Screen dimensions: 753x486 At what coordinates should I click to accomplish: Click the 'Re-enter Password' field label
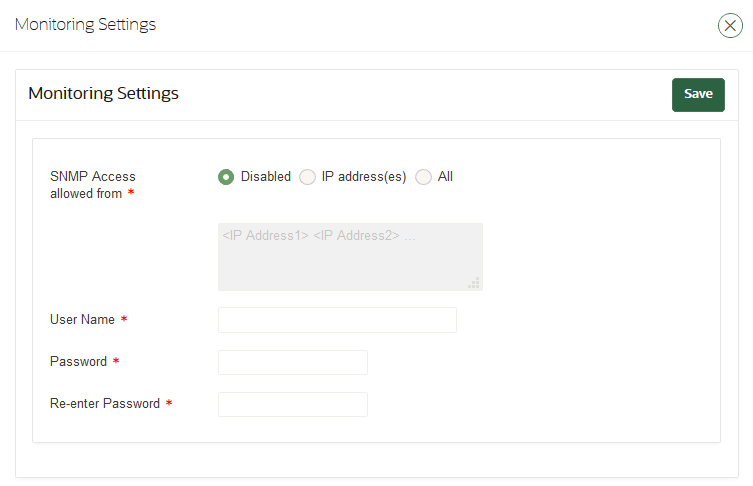pos(105,404)
